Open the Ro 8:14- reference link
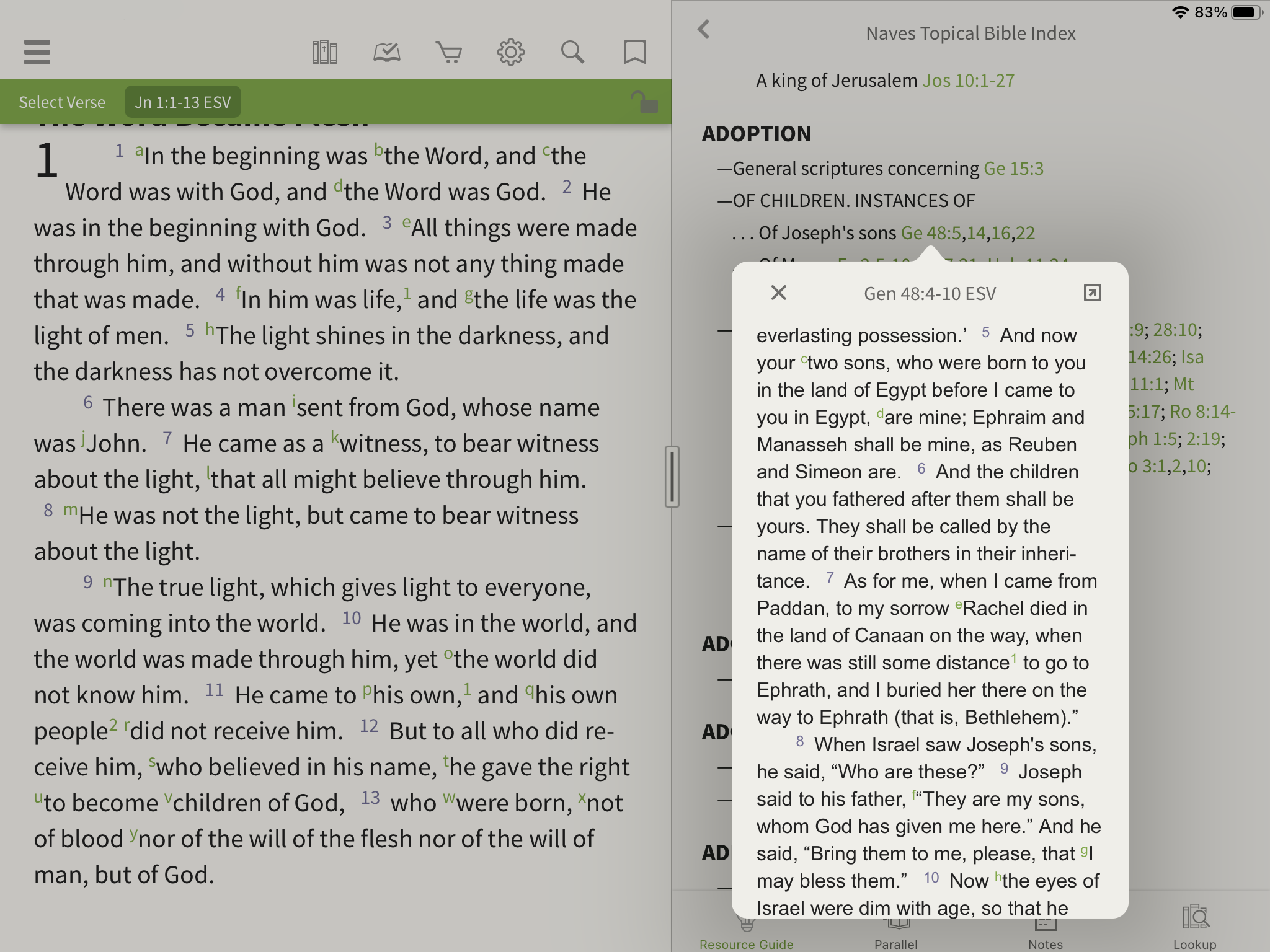1270x952 pixels. [1203, 412]
